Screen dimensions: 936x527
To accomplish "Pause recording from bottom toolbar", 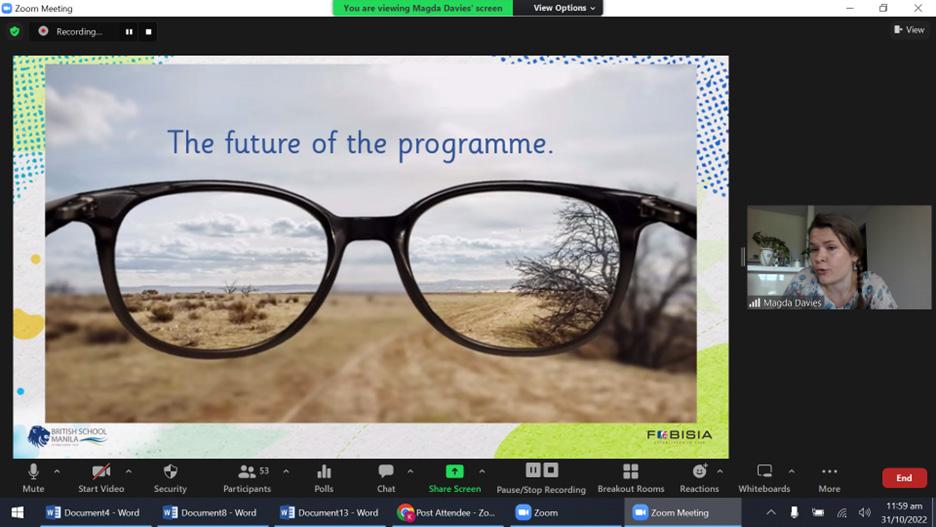I will click(x=533, y=470).
